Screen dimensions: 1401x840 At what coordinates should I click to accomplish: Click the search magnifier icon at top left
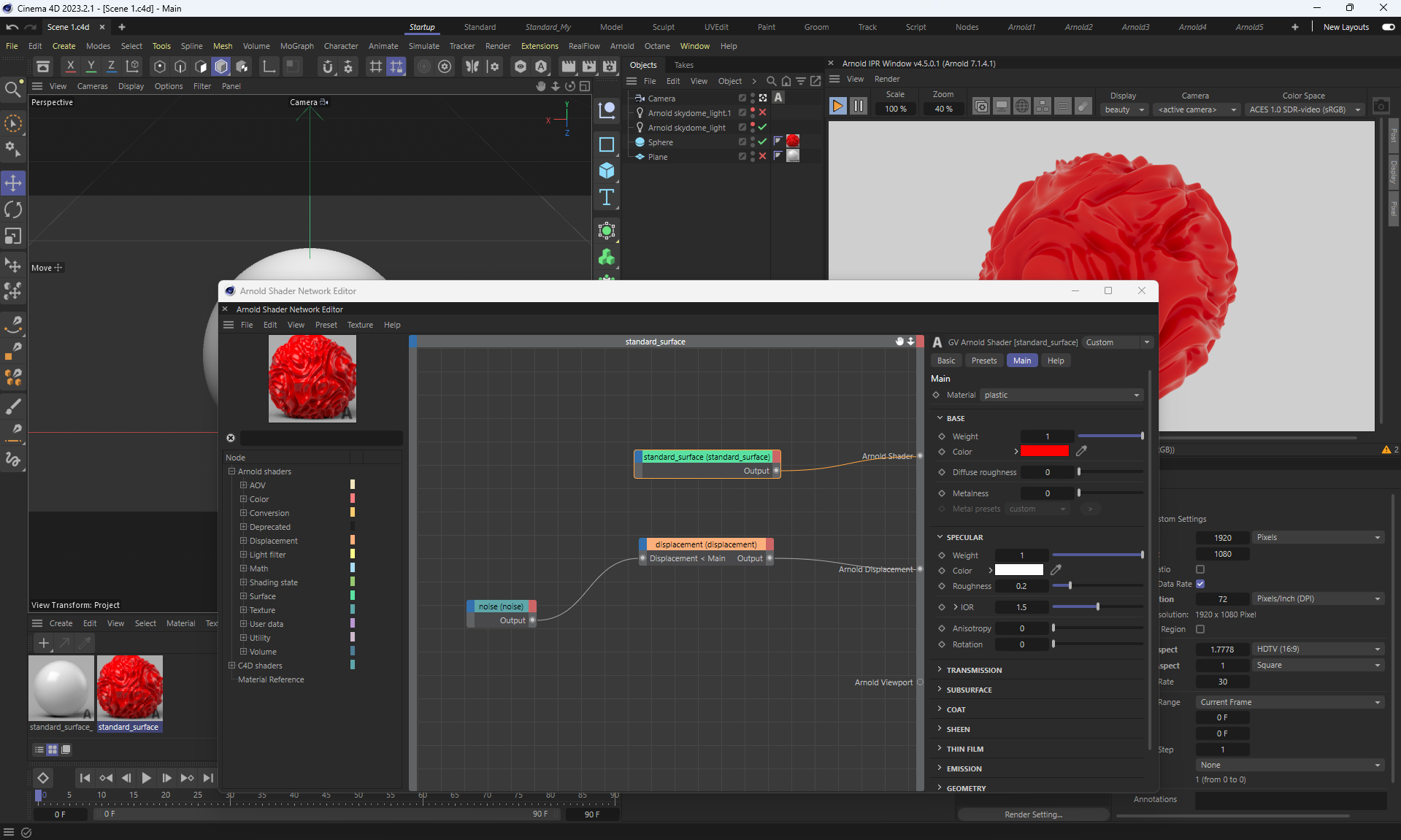coord(12,89)
